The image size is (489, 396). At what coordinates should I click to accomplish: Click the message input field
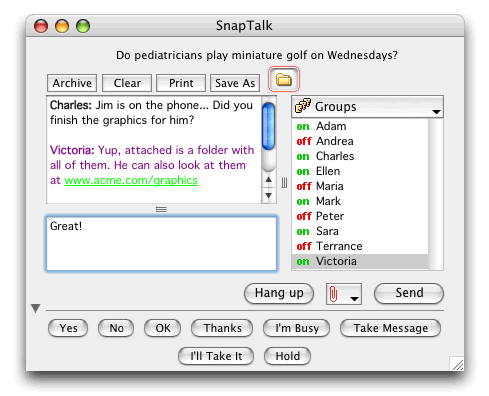(x=161, y=243)
